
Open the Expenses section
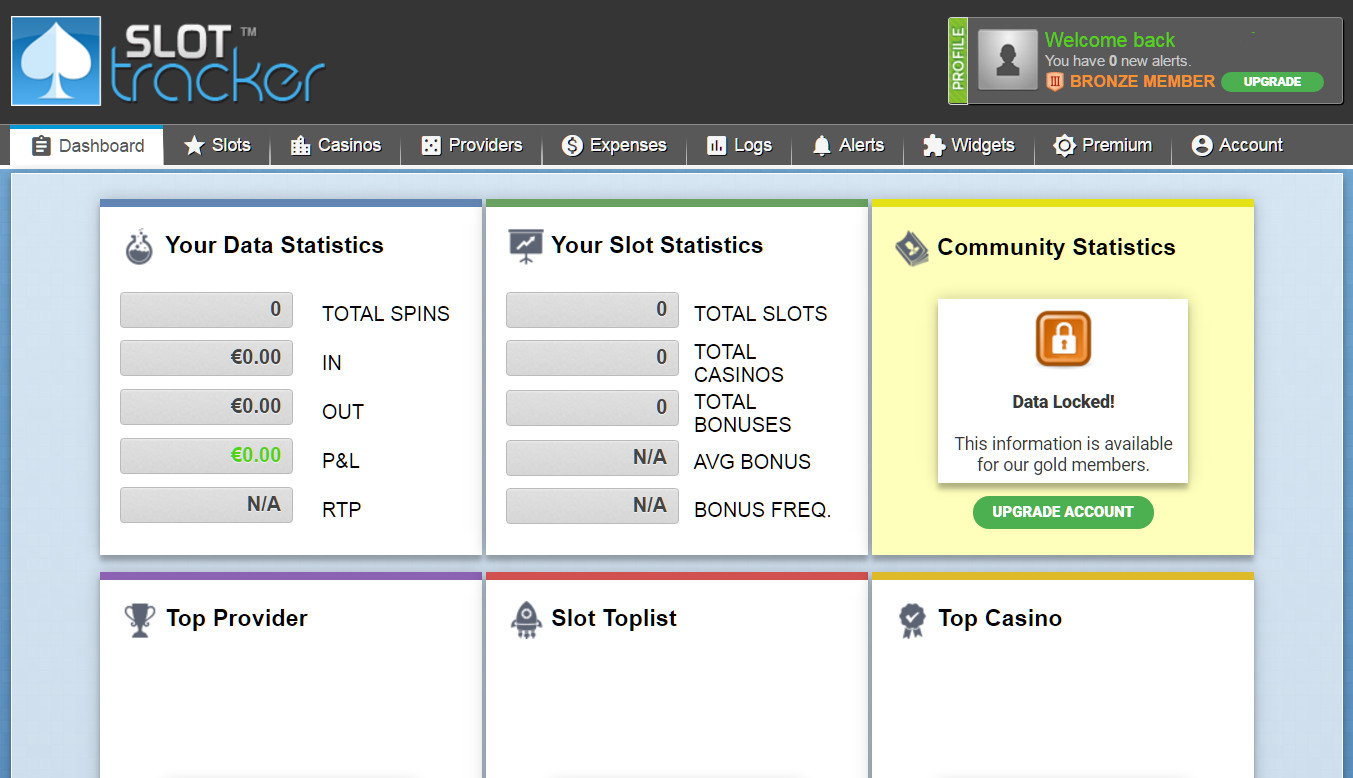tap(614, 146)
